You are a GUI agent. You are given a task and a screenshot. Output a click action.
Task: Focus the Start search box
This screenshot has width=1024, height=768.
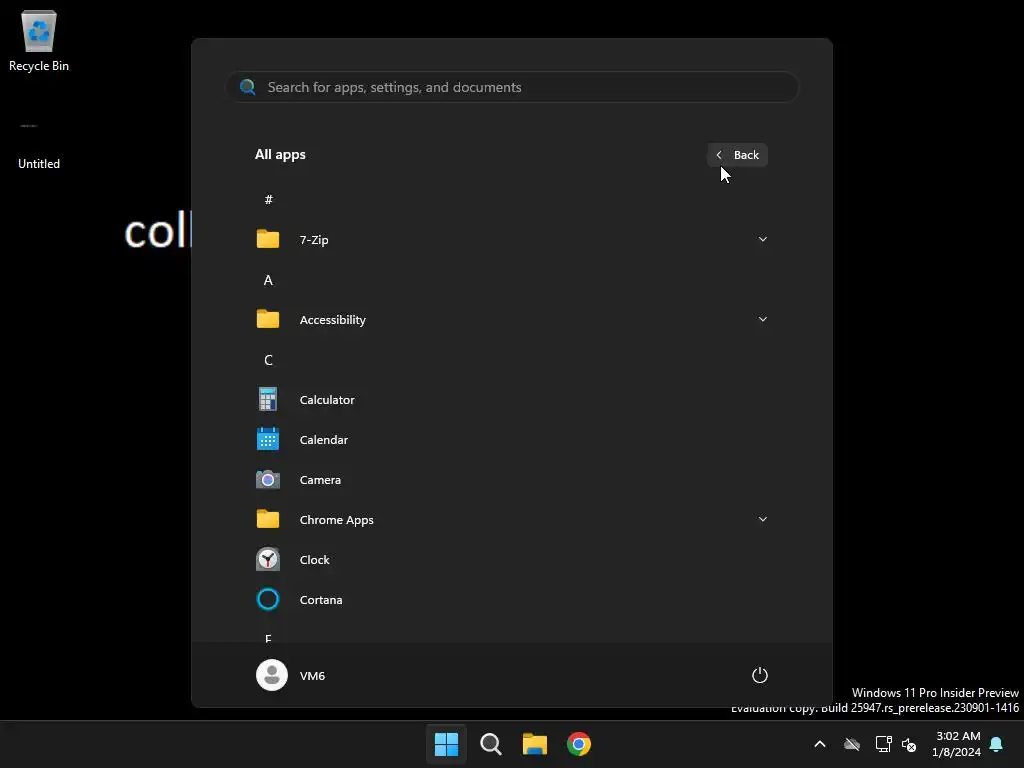(x=512, y=87)
